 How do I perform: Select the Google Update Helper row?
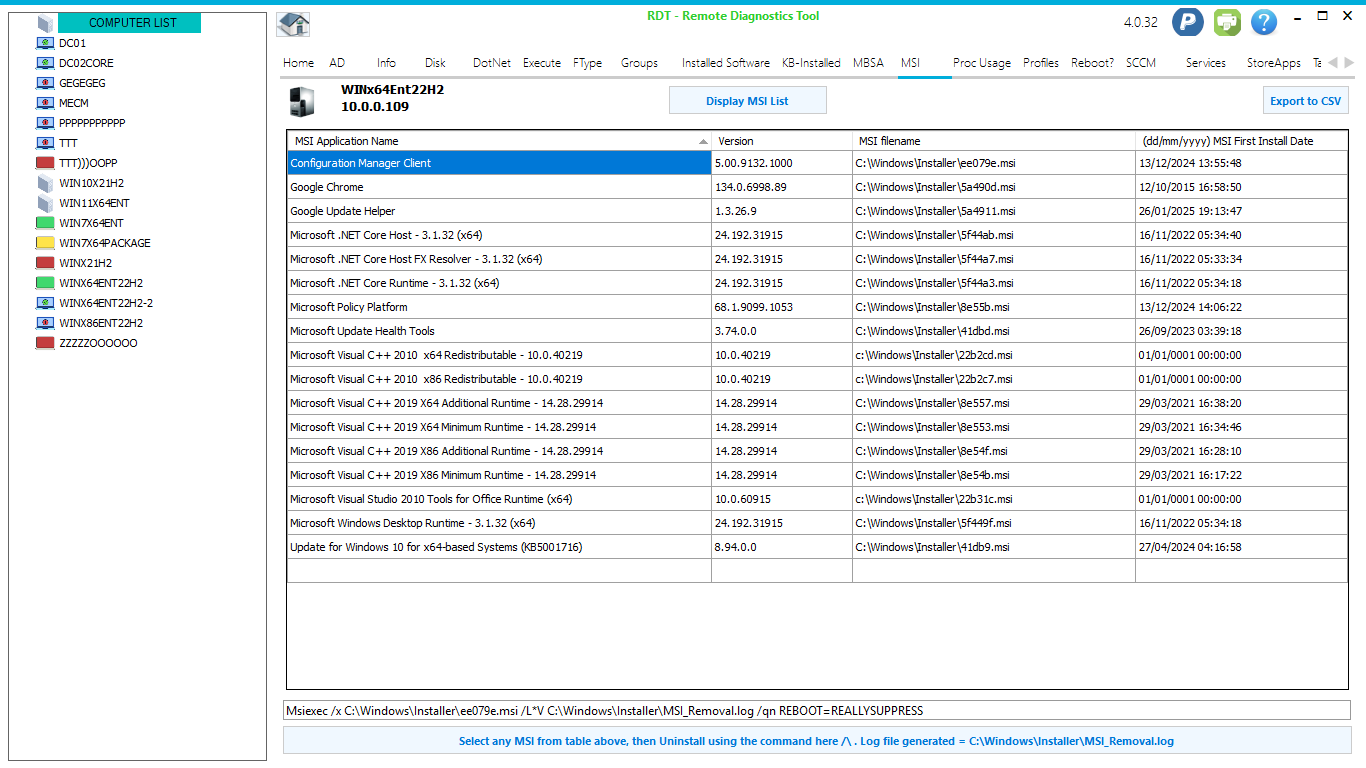click(817, 211)
